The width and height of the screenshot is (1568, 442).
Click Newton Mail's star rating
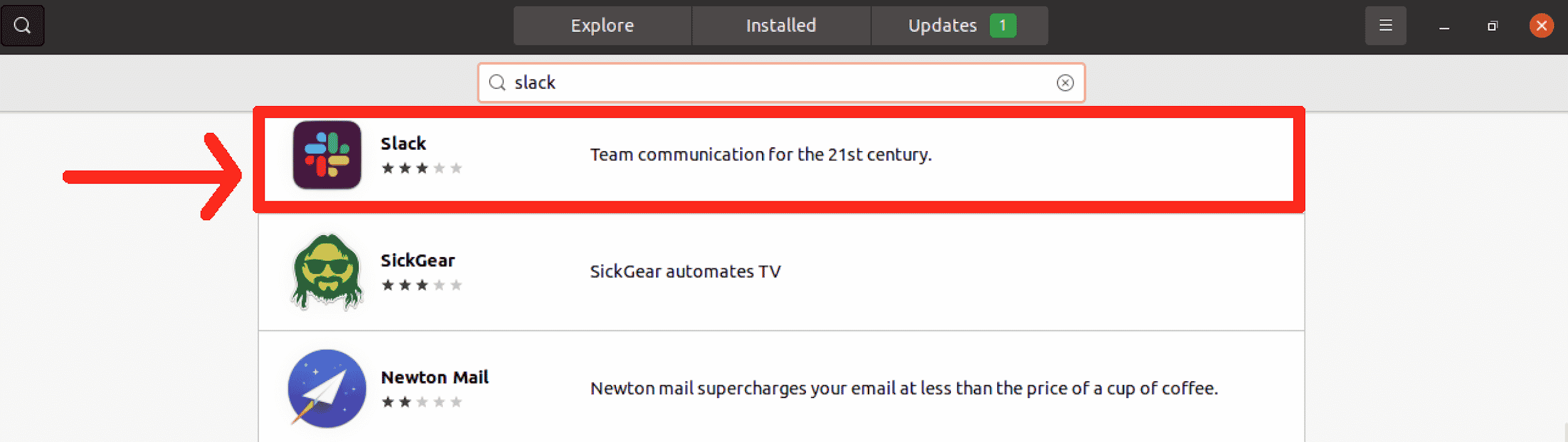(x=422, y=401)
